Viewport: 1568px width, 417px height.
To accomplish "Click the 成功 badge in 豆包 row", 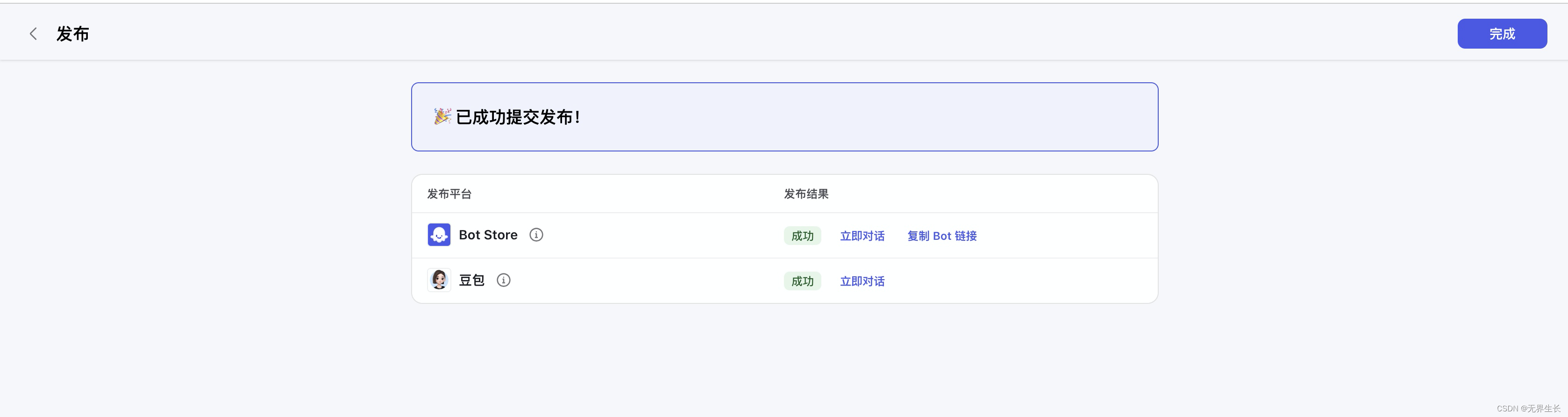I will coord(802,281).
